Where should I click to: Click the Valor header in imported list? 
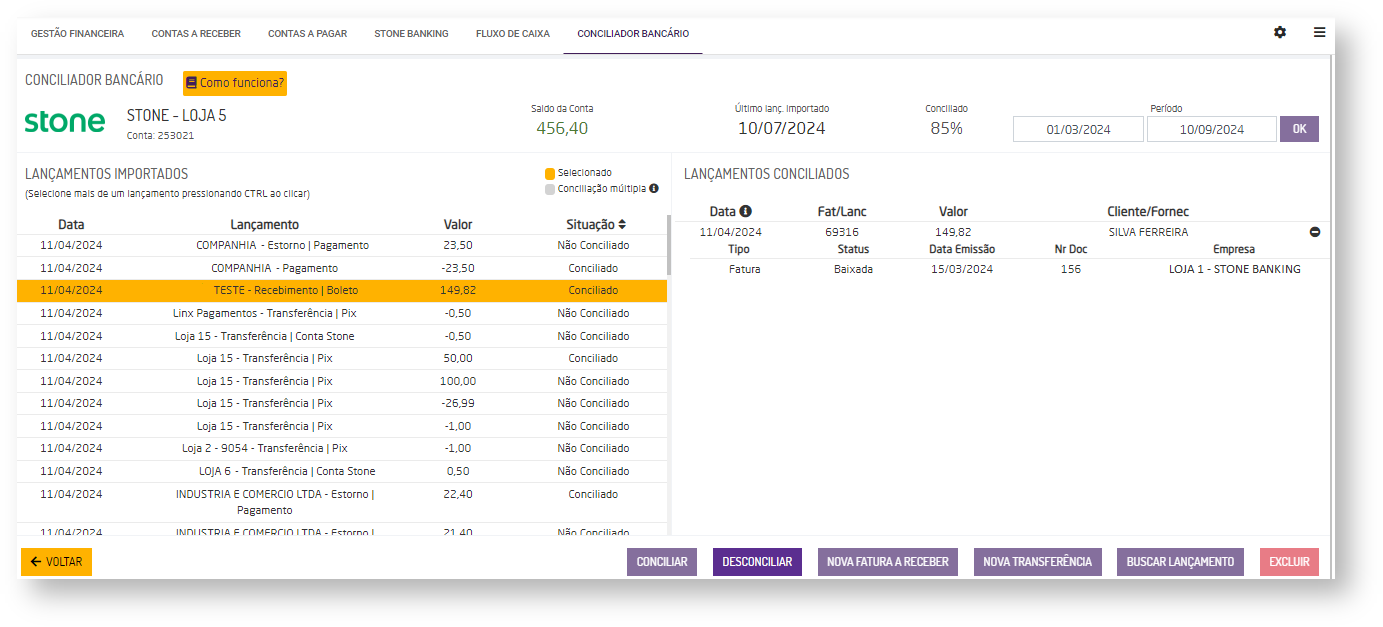click(458, 224)
